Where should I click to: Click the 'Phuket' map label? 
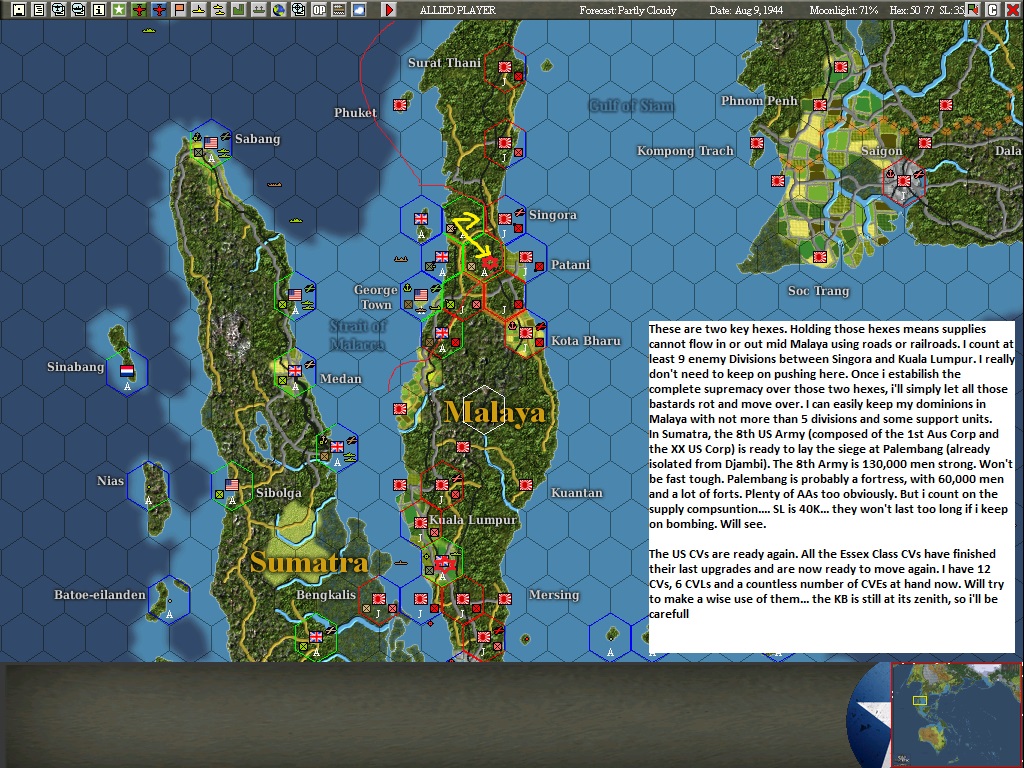(x=355, y=112)
